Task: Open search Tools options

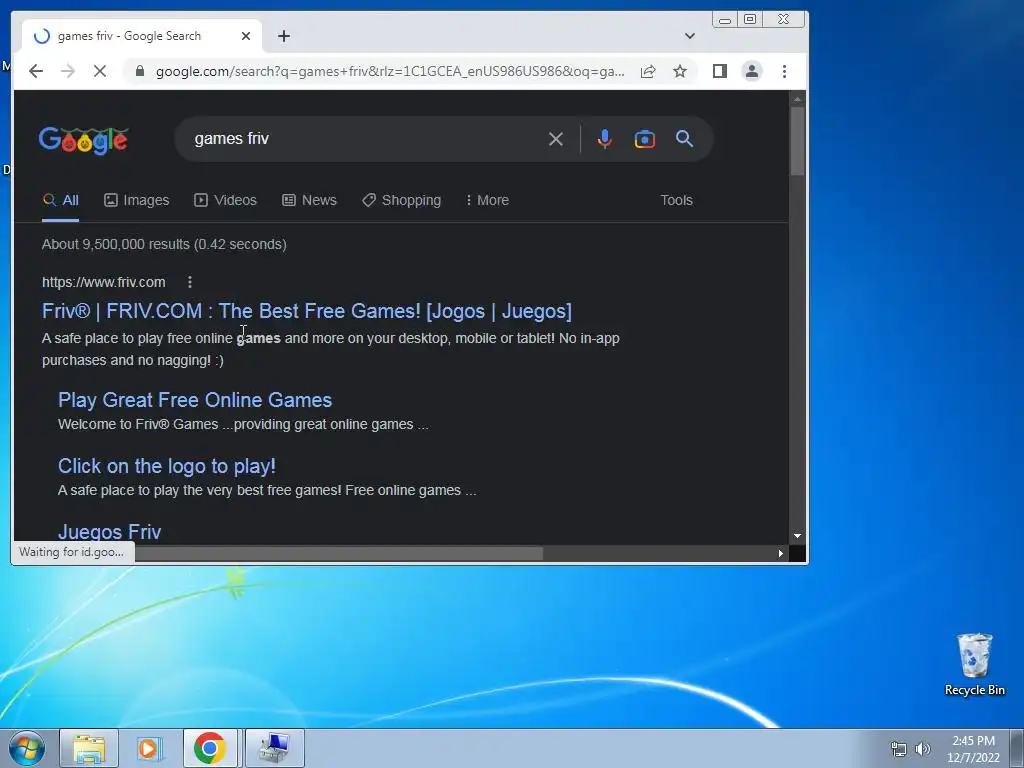Action: (x=677, y=200)
